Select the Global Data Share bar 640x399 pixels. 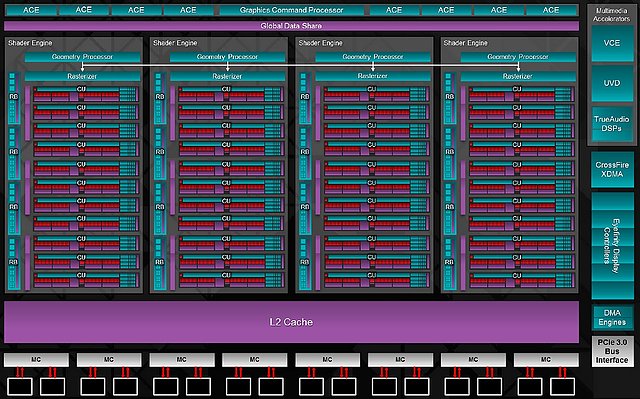291,26
